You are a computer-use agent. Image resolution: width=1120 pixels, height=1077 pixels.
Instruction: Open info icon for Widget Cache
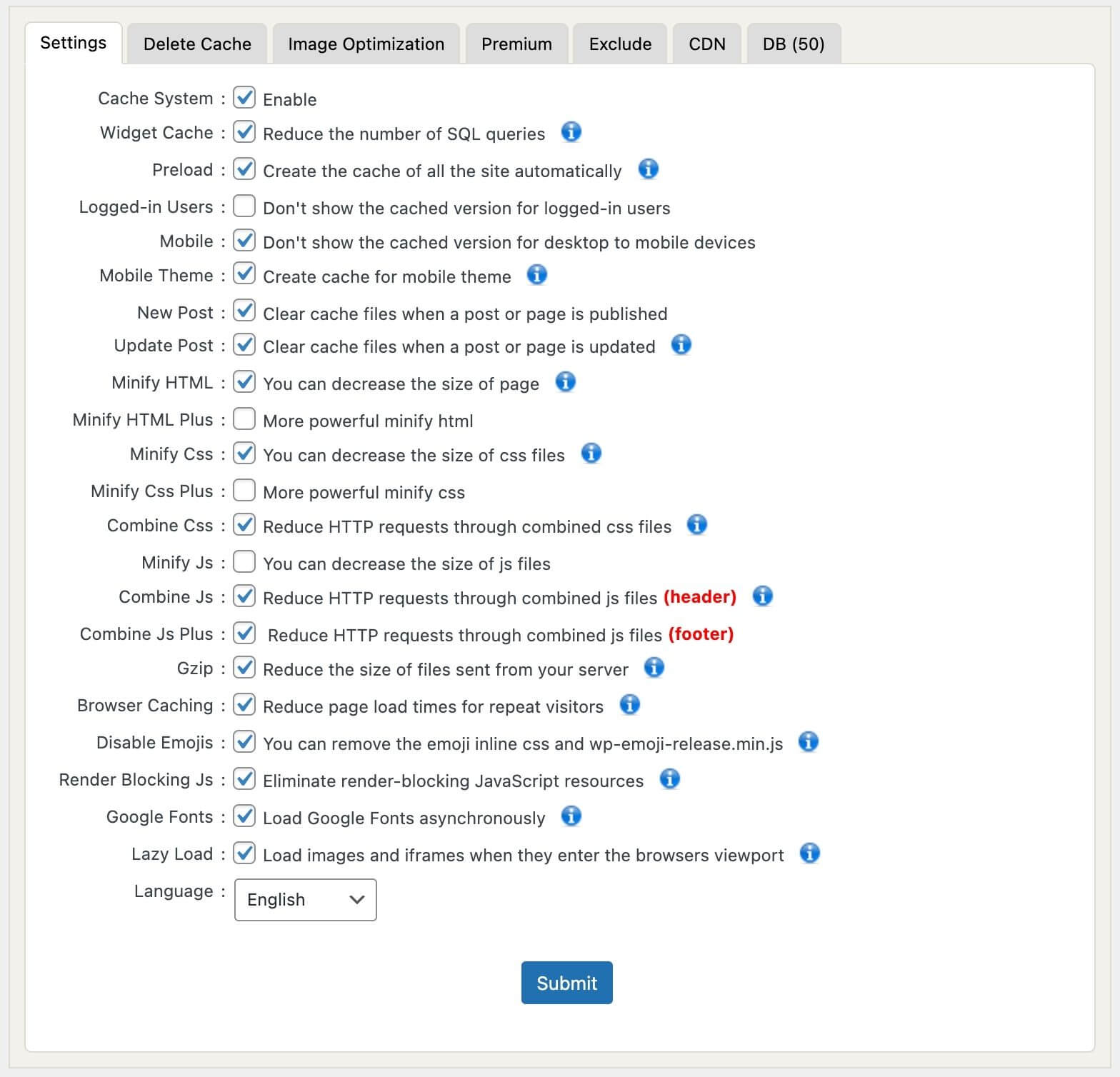[x=571, y=132]
